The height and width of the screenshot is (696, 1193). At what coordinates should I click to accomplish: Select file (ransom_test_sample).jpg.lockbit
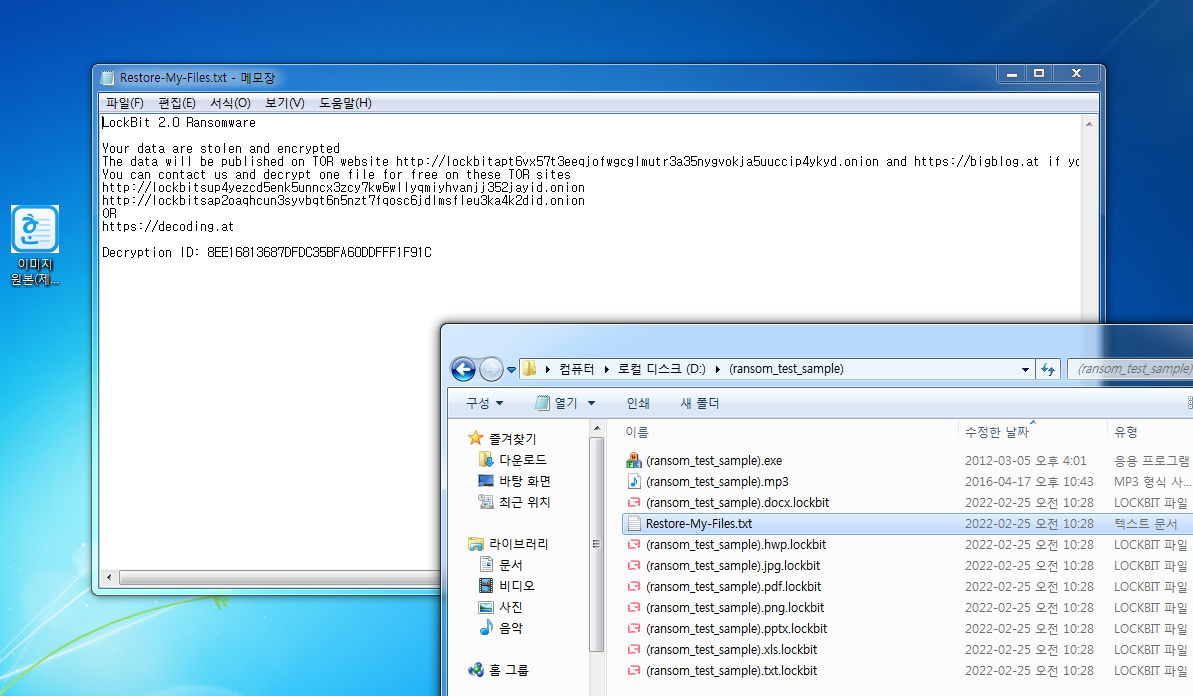click(x=733, y=566)
